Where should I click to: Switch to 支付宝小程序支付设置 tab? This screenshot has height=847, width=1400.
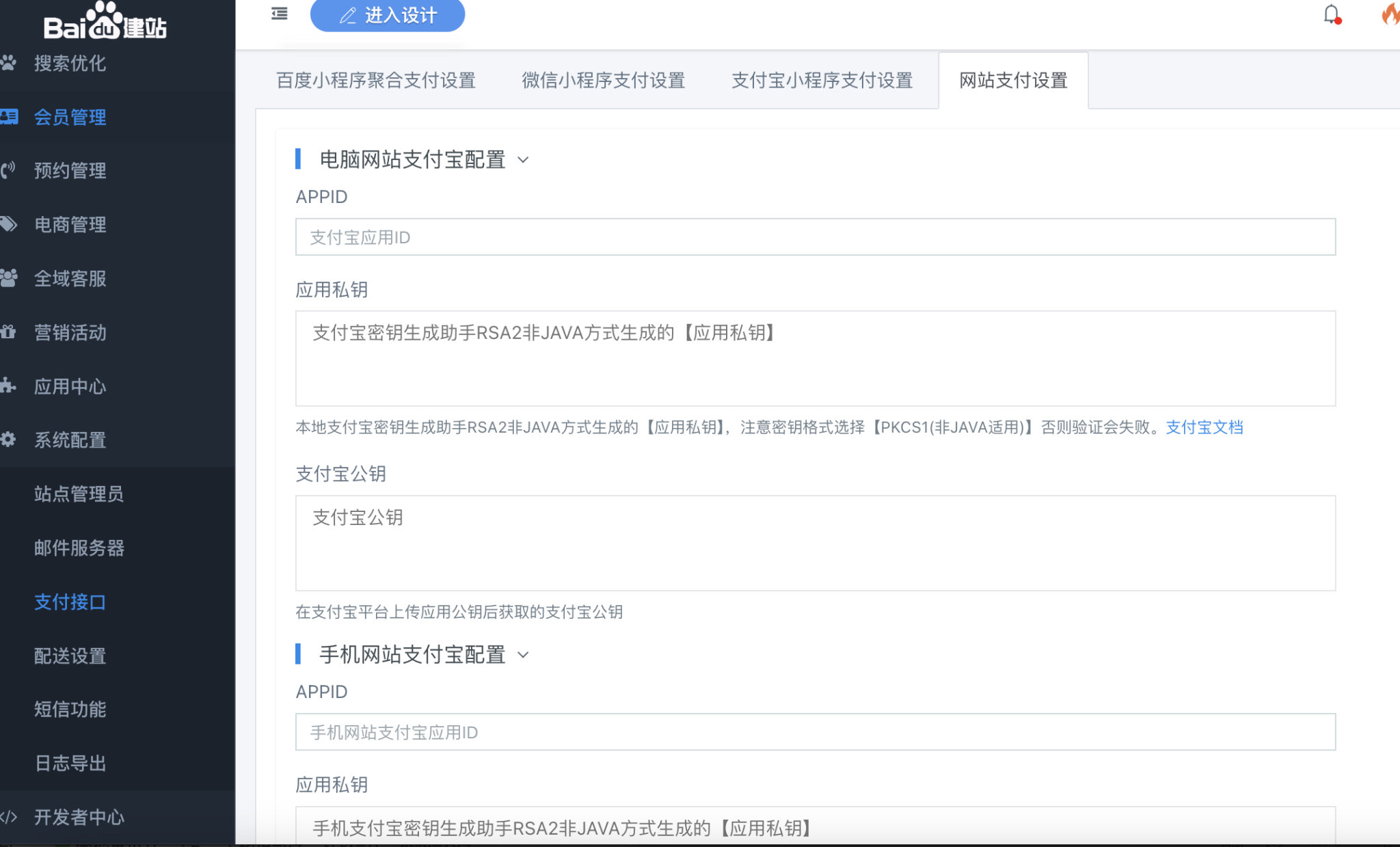tap(822, 81)
